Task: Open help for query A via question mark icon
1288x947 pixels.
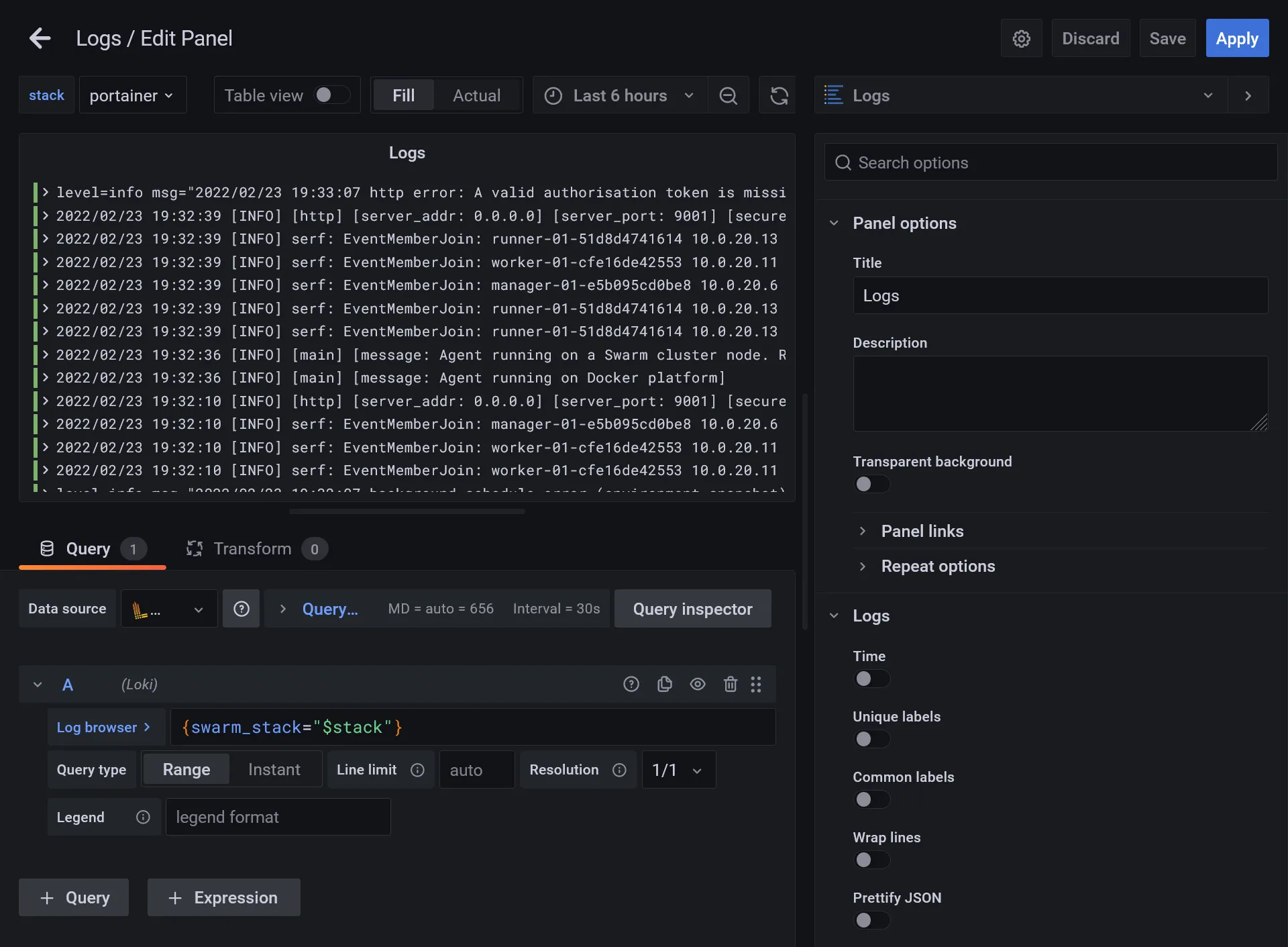Action: point(631,684)
